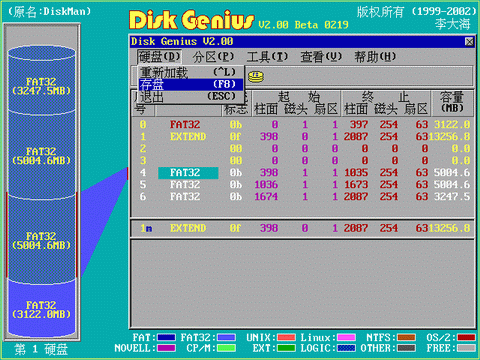Choose 重新加载 (^L) from the menu
This screenshot has height=360, width=480.
[191, 72]
